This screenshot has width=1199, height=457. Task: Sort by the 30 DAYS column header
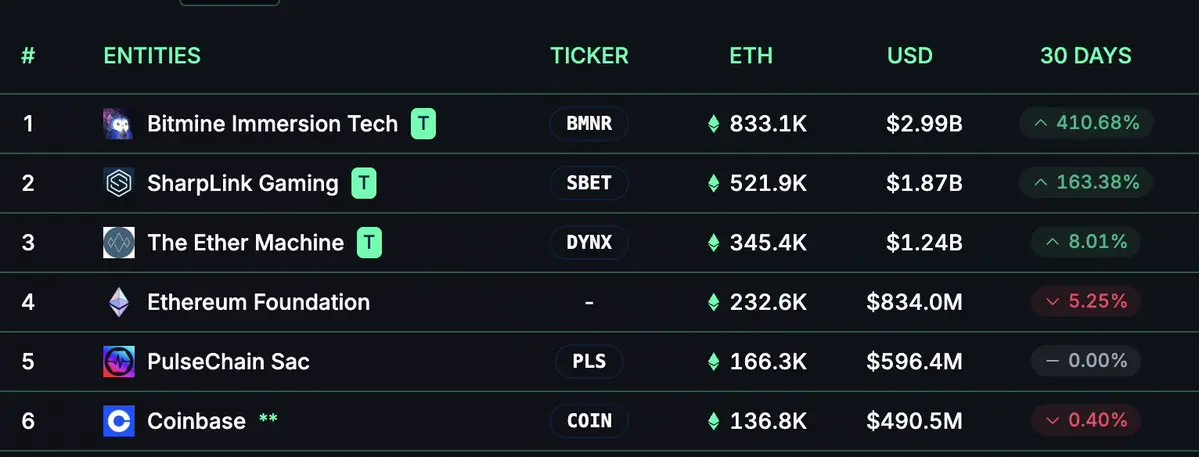tap(1086, 56)
